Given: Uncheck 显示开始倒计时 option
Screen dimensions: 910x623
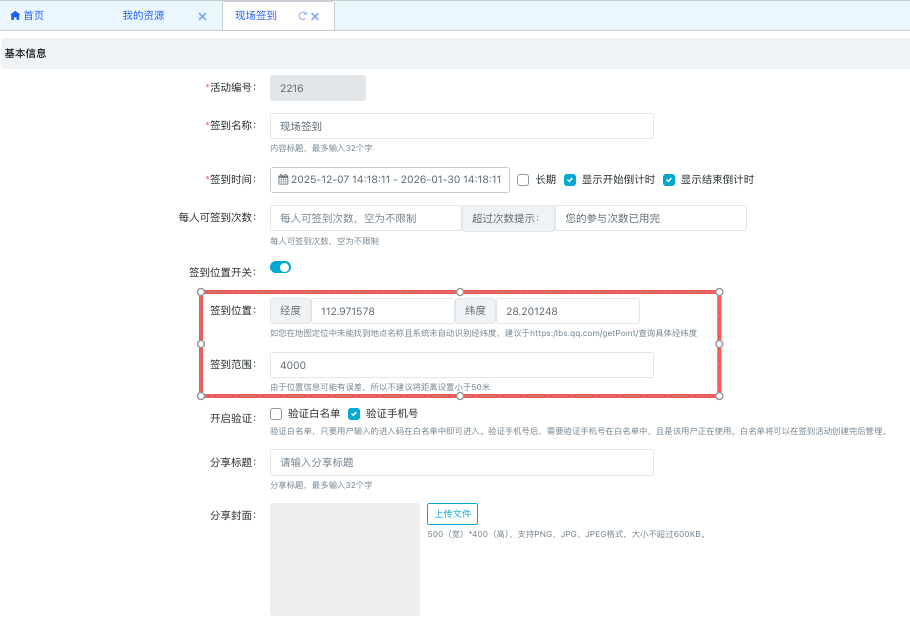Looking at the screenshot, I should [x=570, y=180].
